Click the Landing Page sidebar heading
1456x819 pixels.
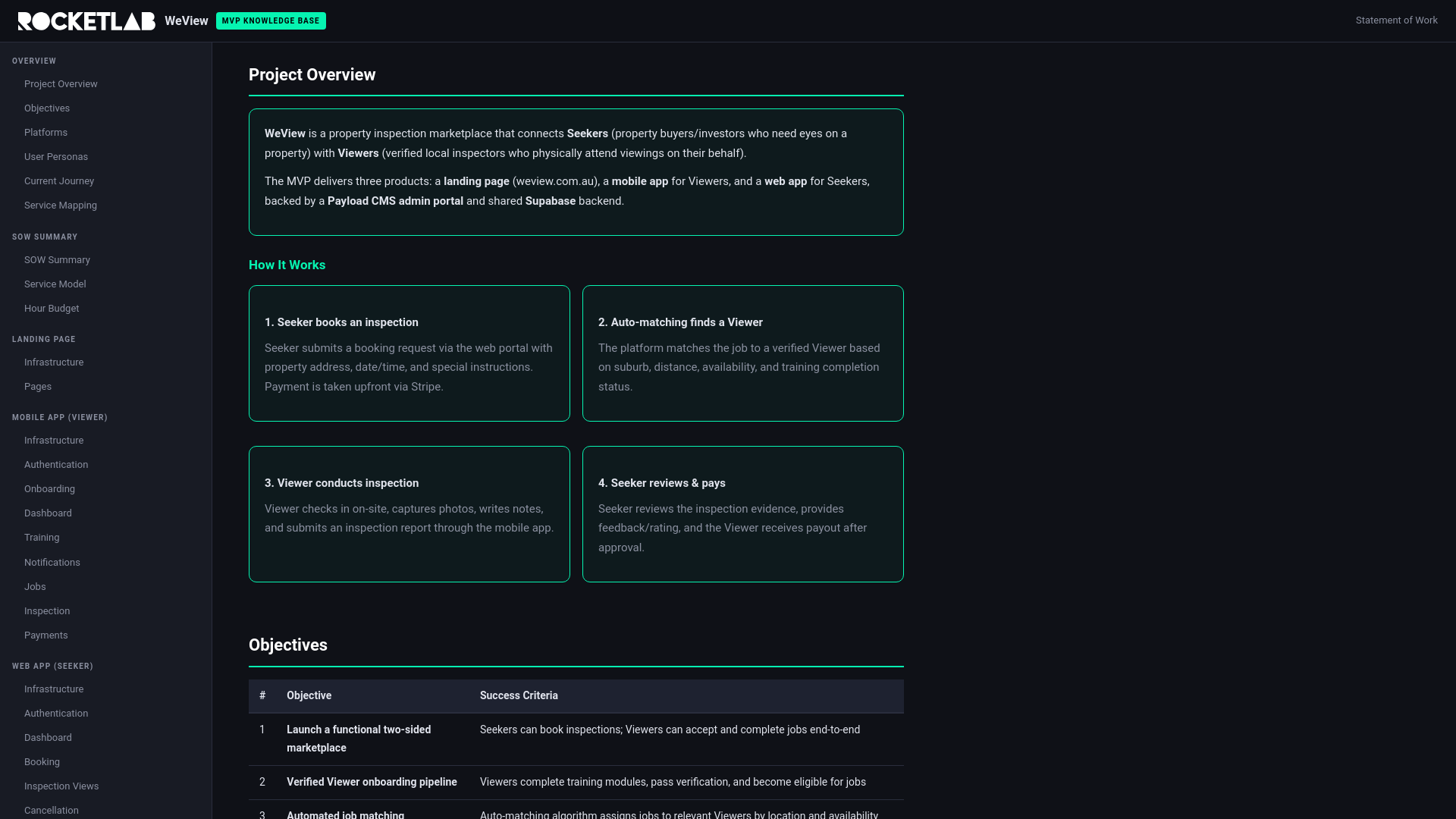(44, 339)
